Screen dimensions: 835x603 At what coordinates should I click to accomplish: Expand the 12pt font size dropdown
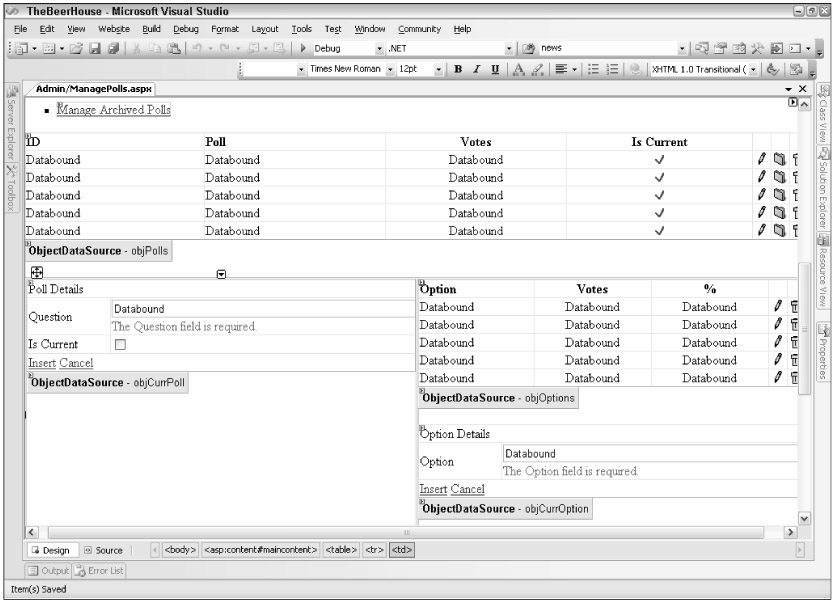tap(439, 68)
